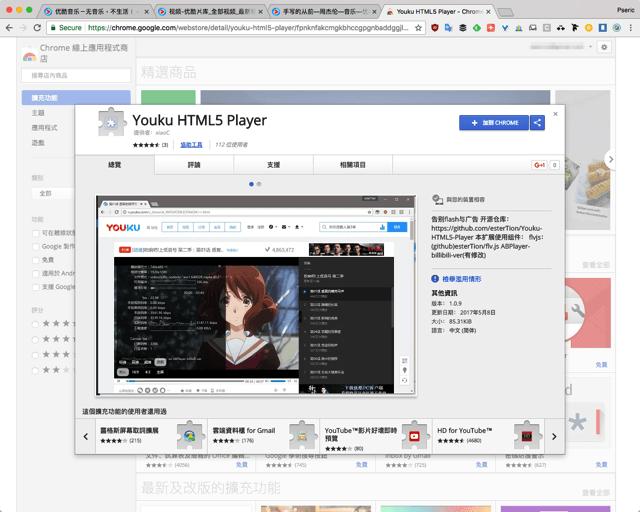
Task: Toggle the 支援 Google feature checkbox
Action: pos(36,287)
